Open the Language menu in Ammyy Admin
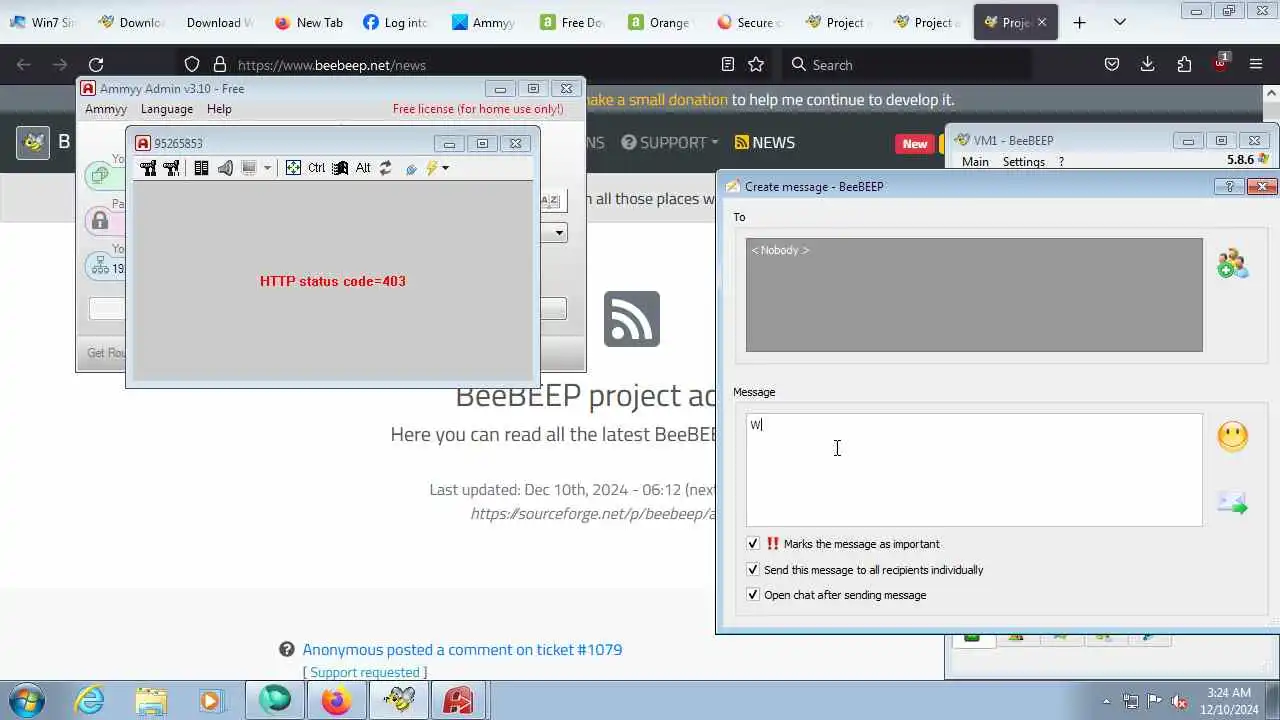 [167, 109]
